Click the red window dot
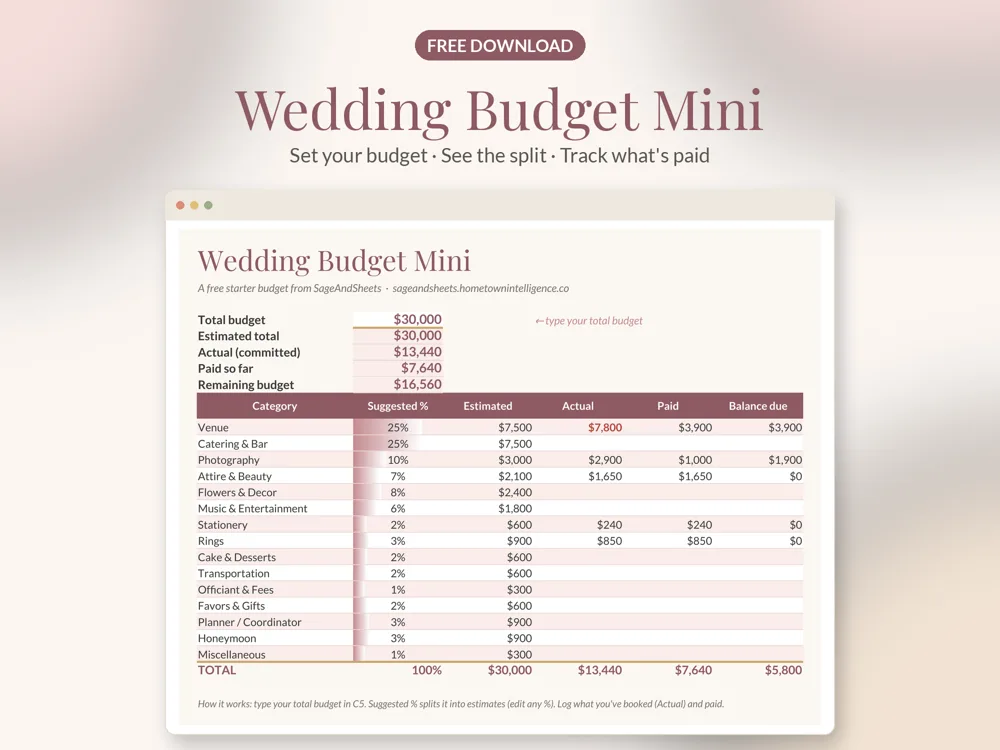This screenshot has width=1000, height=750. pos(180,205)
